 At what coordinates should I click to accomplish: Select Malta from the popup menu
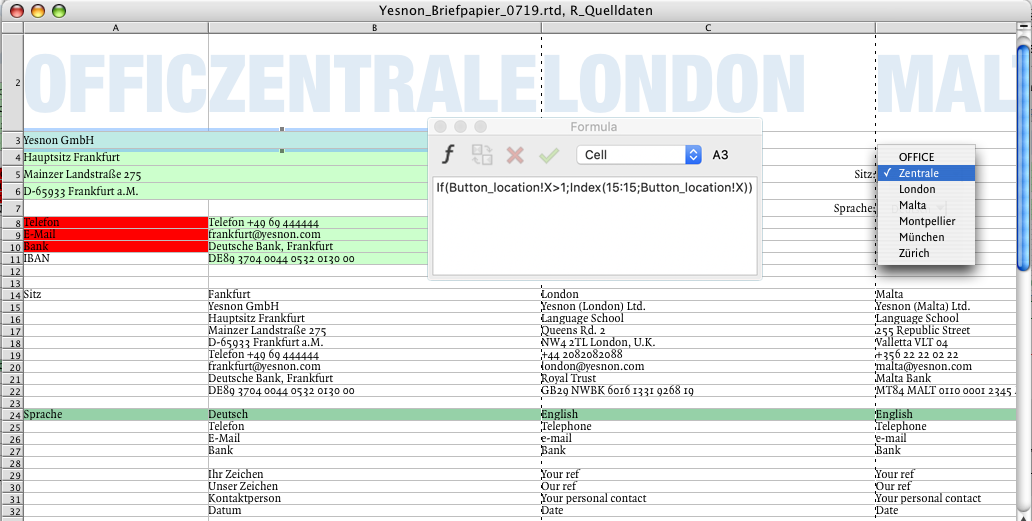click(912, 205)
